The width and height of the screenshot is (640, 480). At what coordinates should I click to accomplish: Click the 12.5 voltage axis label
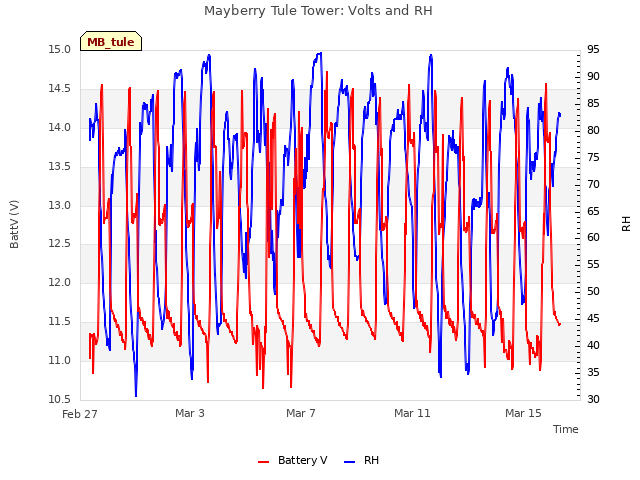click(60, 244)
